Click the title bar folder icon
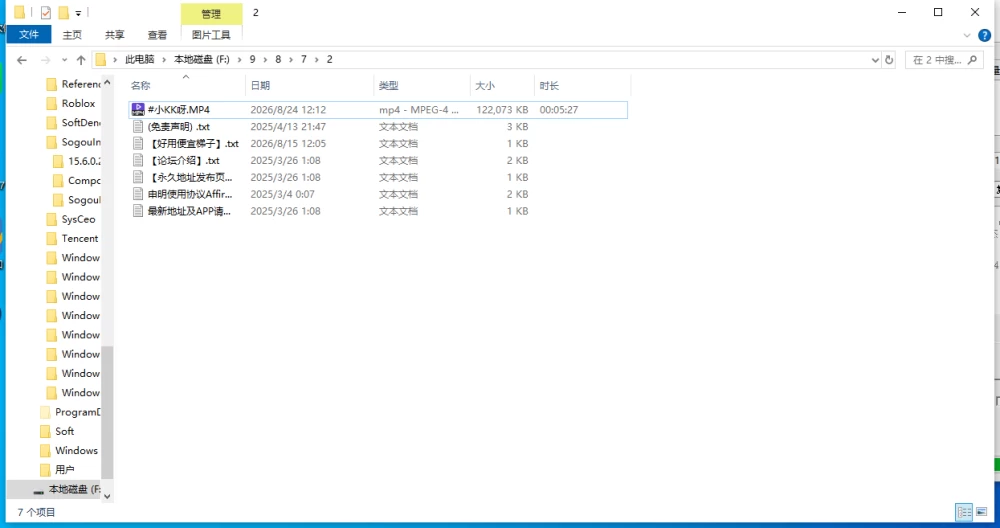This screenshot has width=1000, height=528. coord(20,12)
